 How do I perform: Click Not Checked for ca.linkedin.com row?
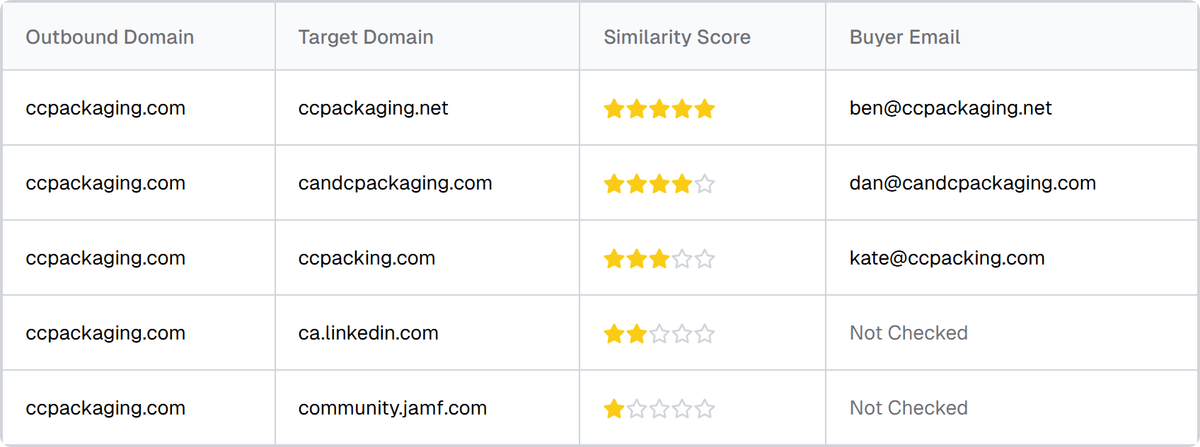(909, 333)
